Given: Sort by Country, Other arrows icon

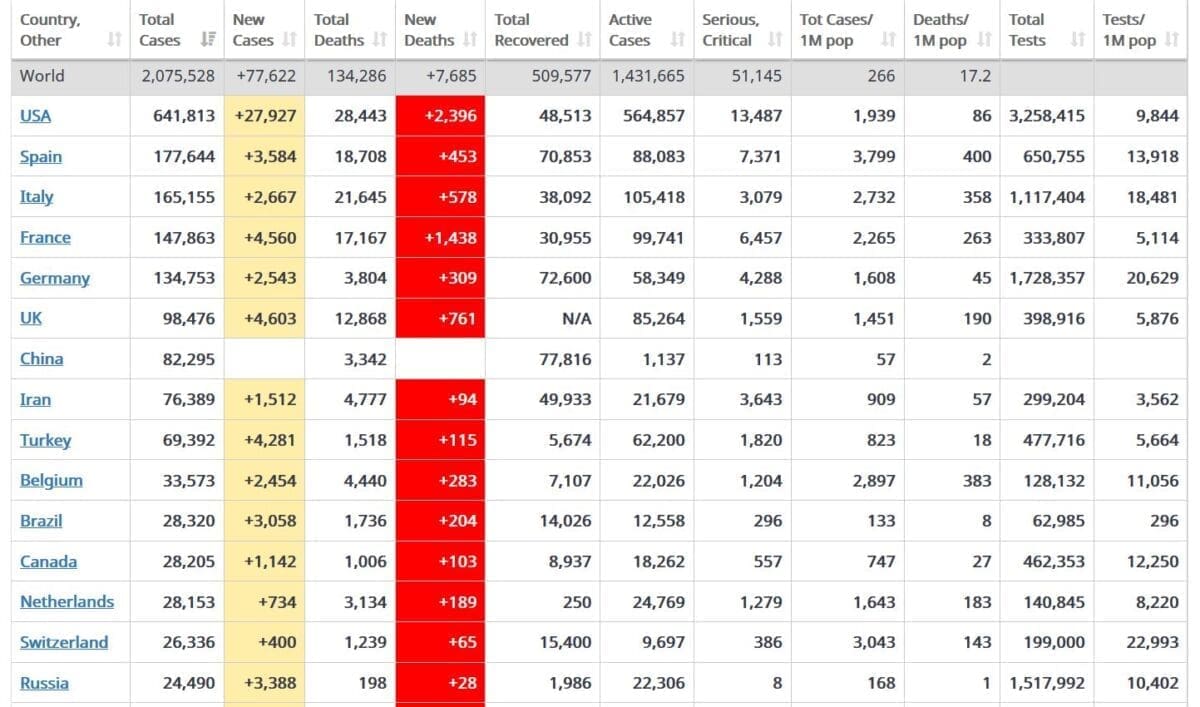Looking at the screenshot, I should 114,40.
